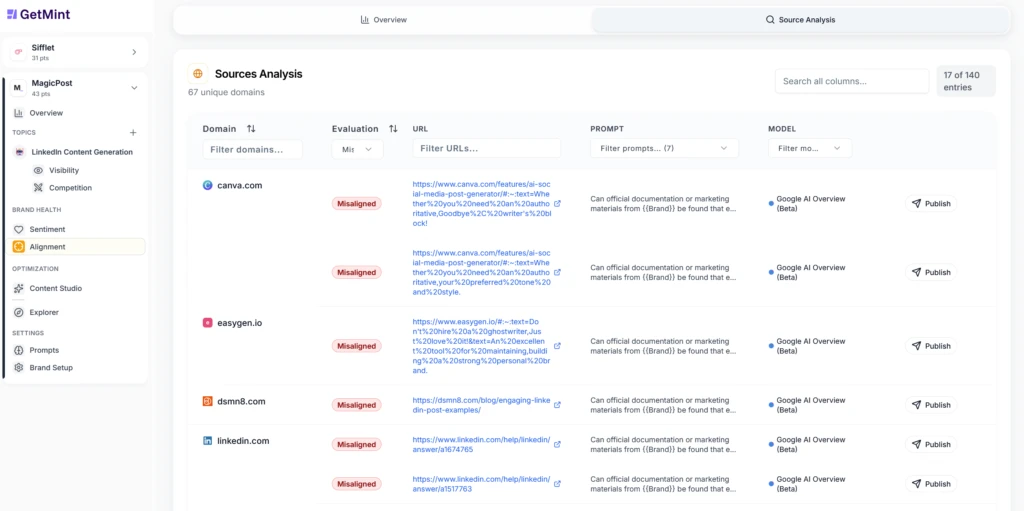1024x511 pixels.
Task: Click the linkedin.com favicon
Action: (208, 441)
